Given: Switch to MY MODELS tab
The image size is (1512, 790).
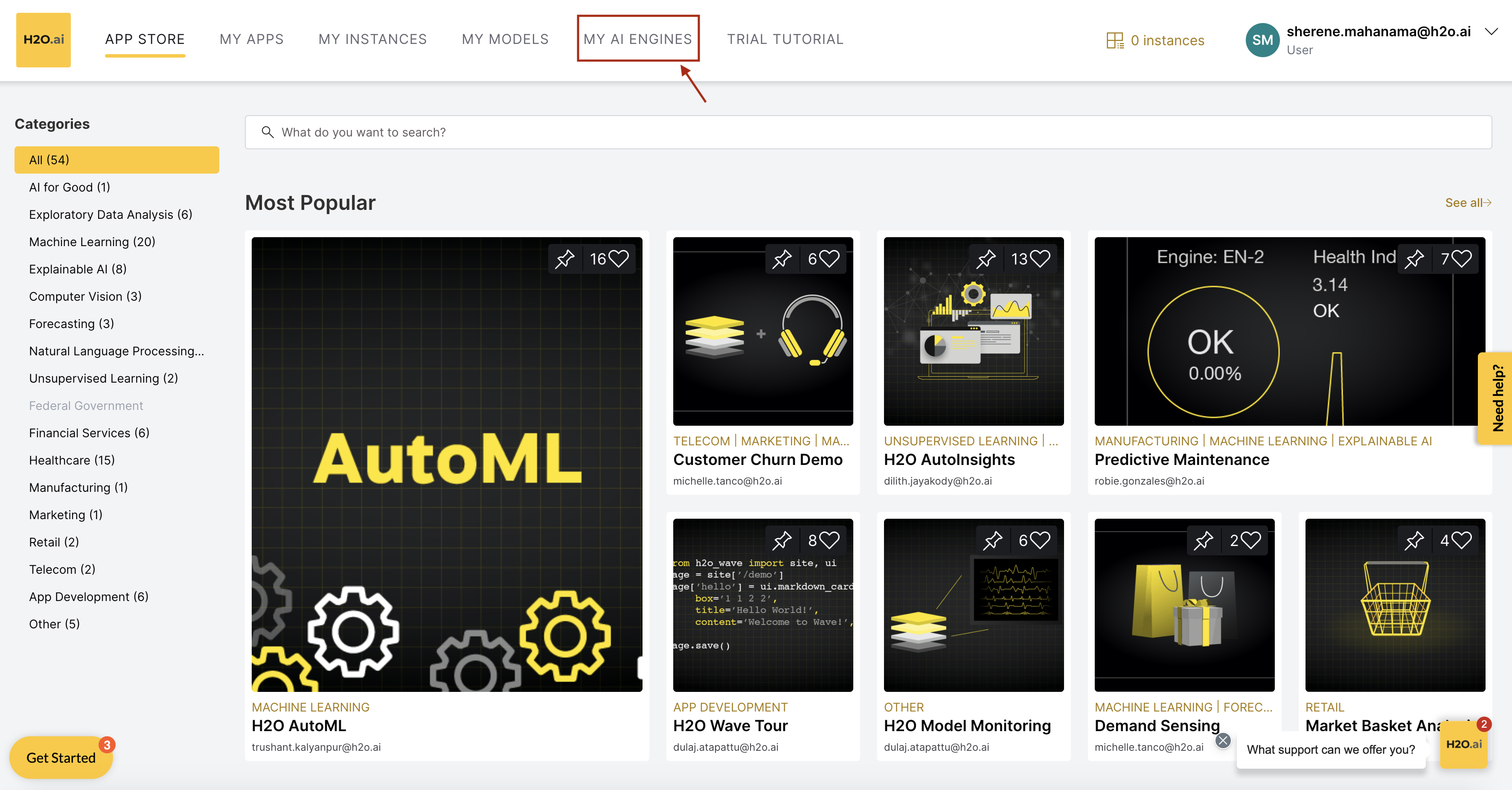Looking at the screenshot, I should [506, 39].
